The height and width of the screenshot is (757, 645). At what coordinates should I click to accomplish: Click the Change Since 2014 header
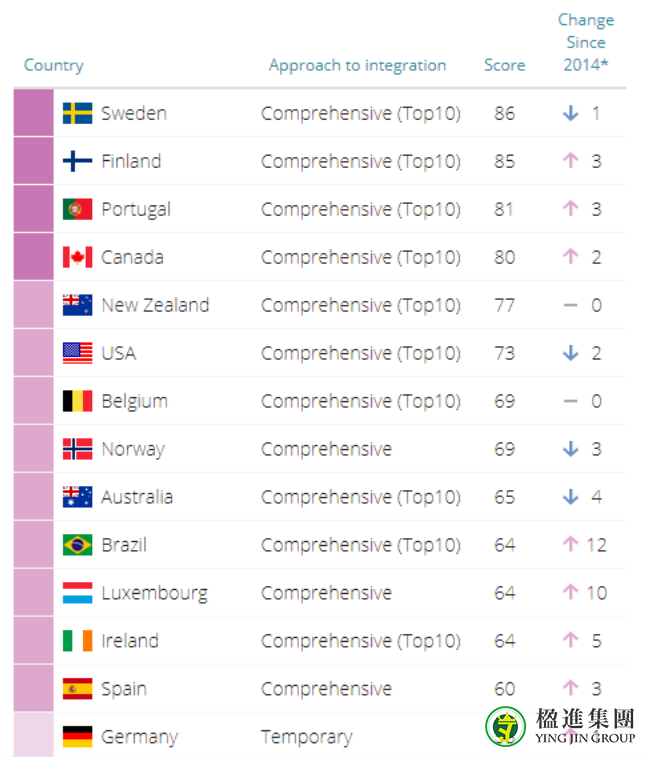(586, 42)
